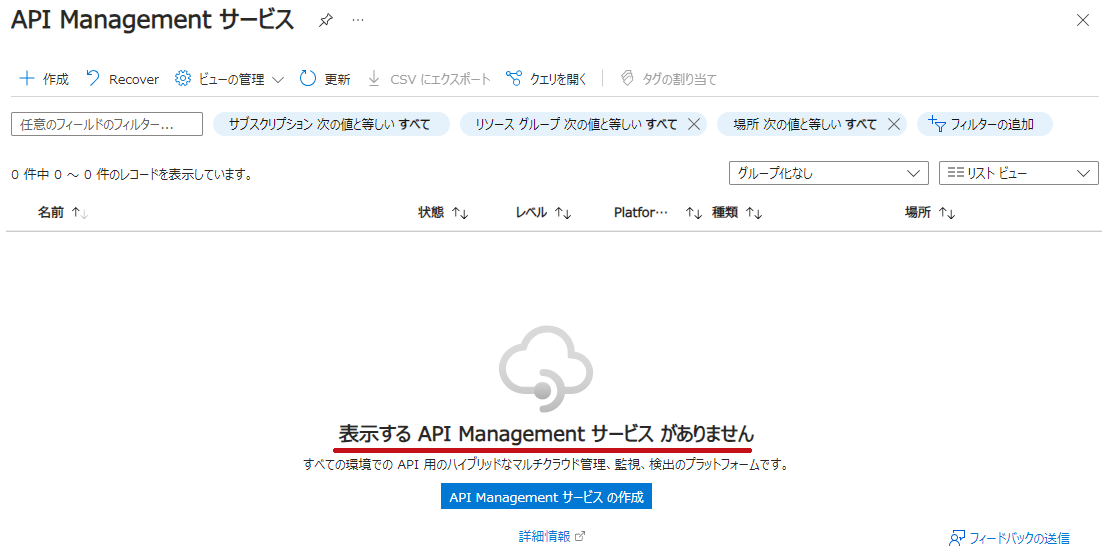Click the 更新 refresh button
This screenshot has height=553, width=1102.
tap(325, 79)
